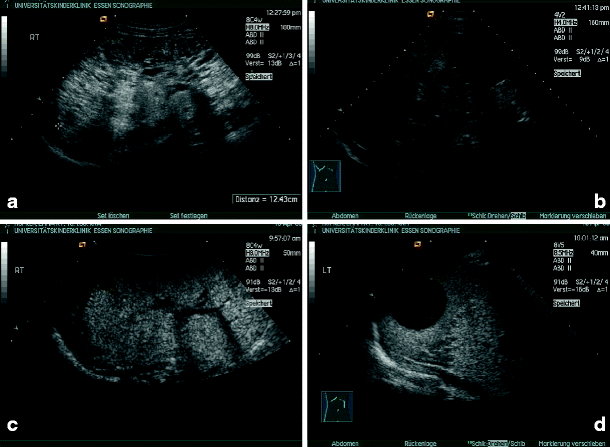Click the '160mm' depth value in panel b
Image resolution: width=610 pixels, height=447 pixels.
click(x=598, y=23)
